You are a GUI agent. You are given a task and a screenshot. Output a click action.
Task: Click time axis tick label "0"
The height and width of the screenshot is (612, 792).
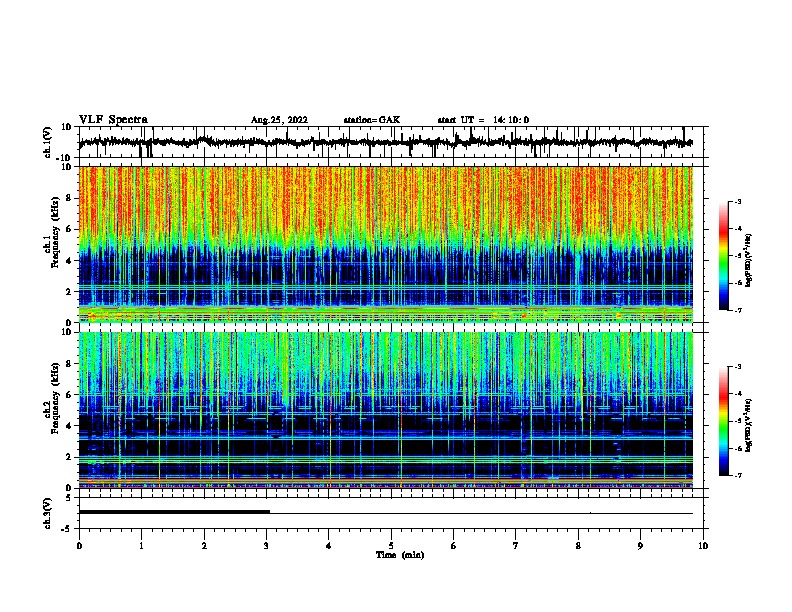(79, 545)
